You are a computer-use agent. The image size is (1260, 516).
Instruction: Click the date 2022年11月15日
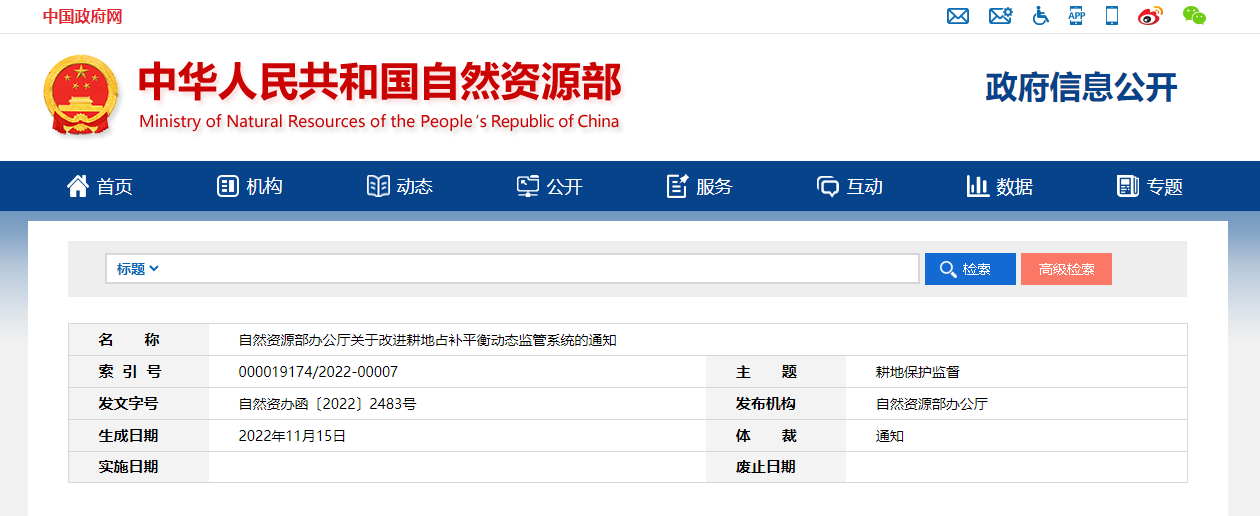(292, 436)
